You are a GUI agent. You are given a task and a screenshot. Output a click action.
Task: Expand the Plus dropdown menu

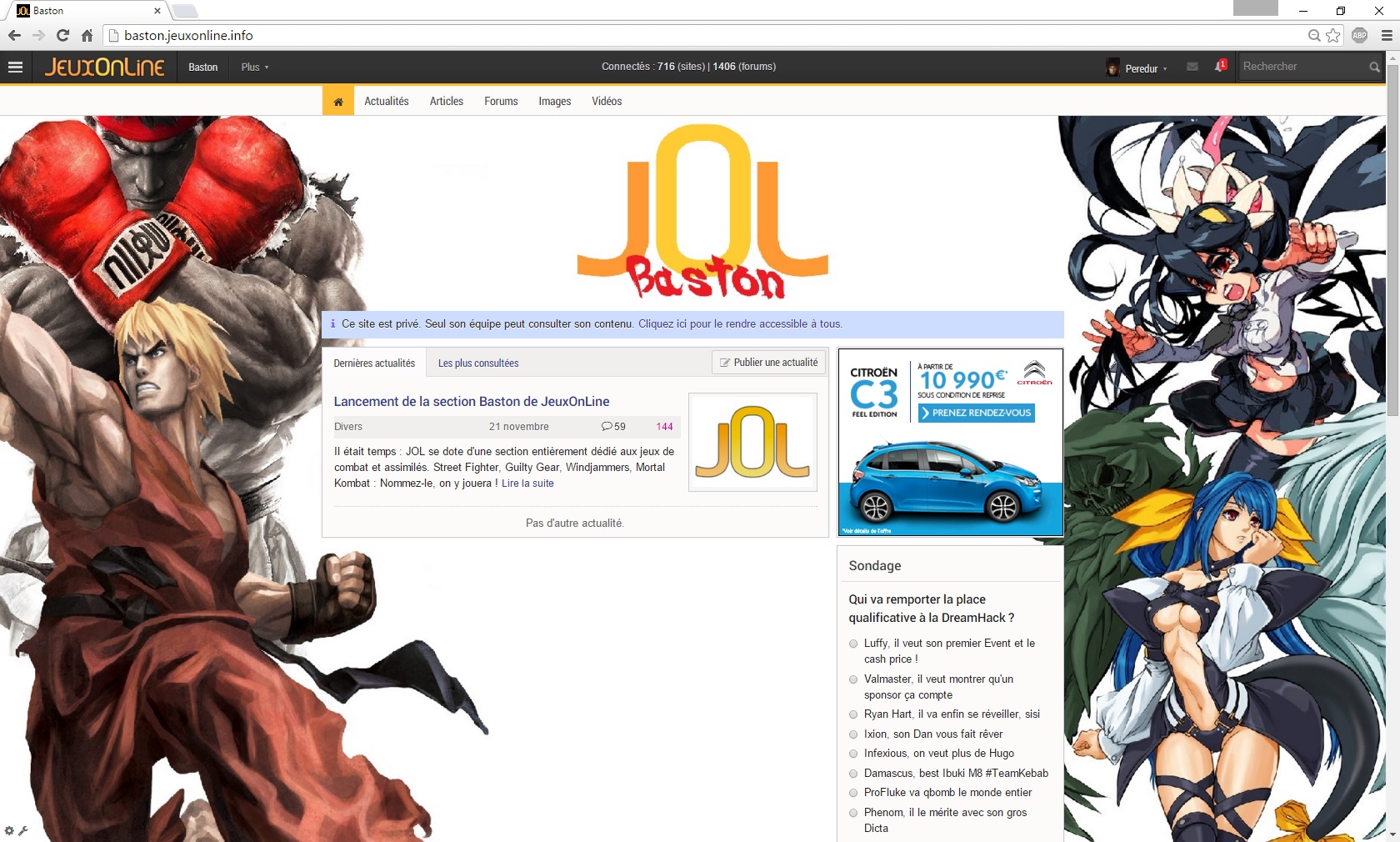255,67
